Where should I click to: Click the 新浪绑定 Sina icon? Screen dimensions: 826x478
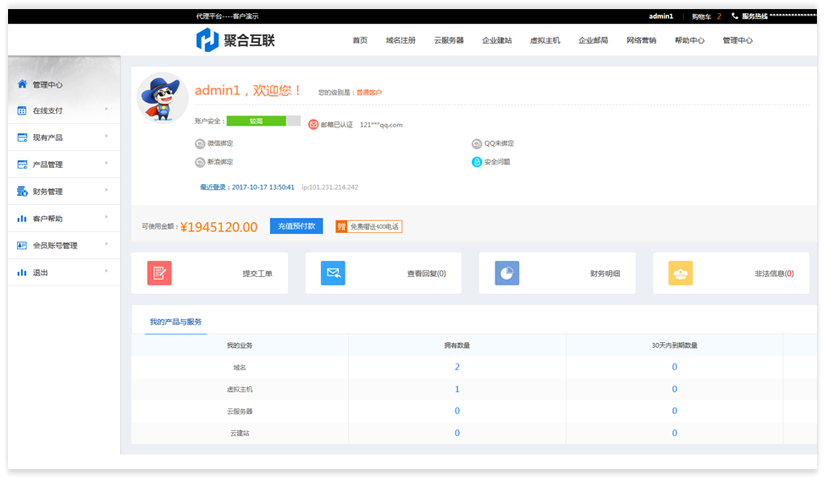click(200, 161)
